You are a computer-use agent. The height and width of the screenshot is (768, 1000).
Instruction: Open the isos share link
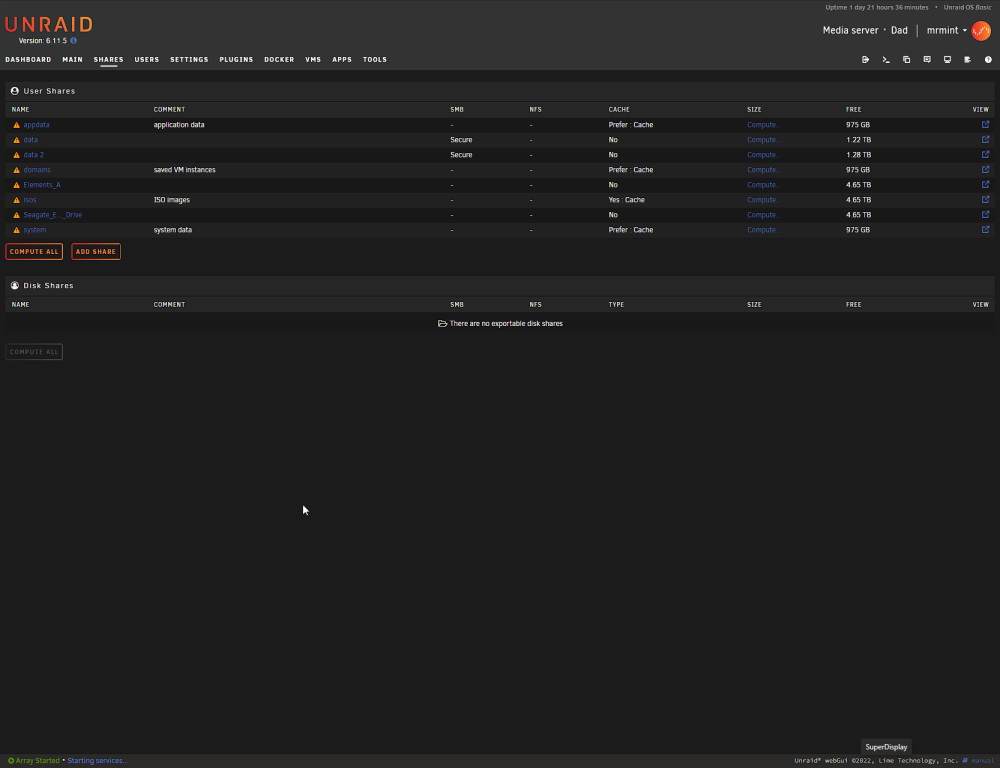click(x=30, y=200)
